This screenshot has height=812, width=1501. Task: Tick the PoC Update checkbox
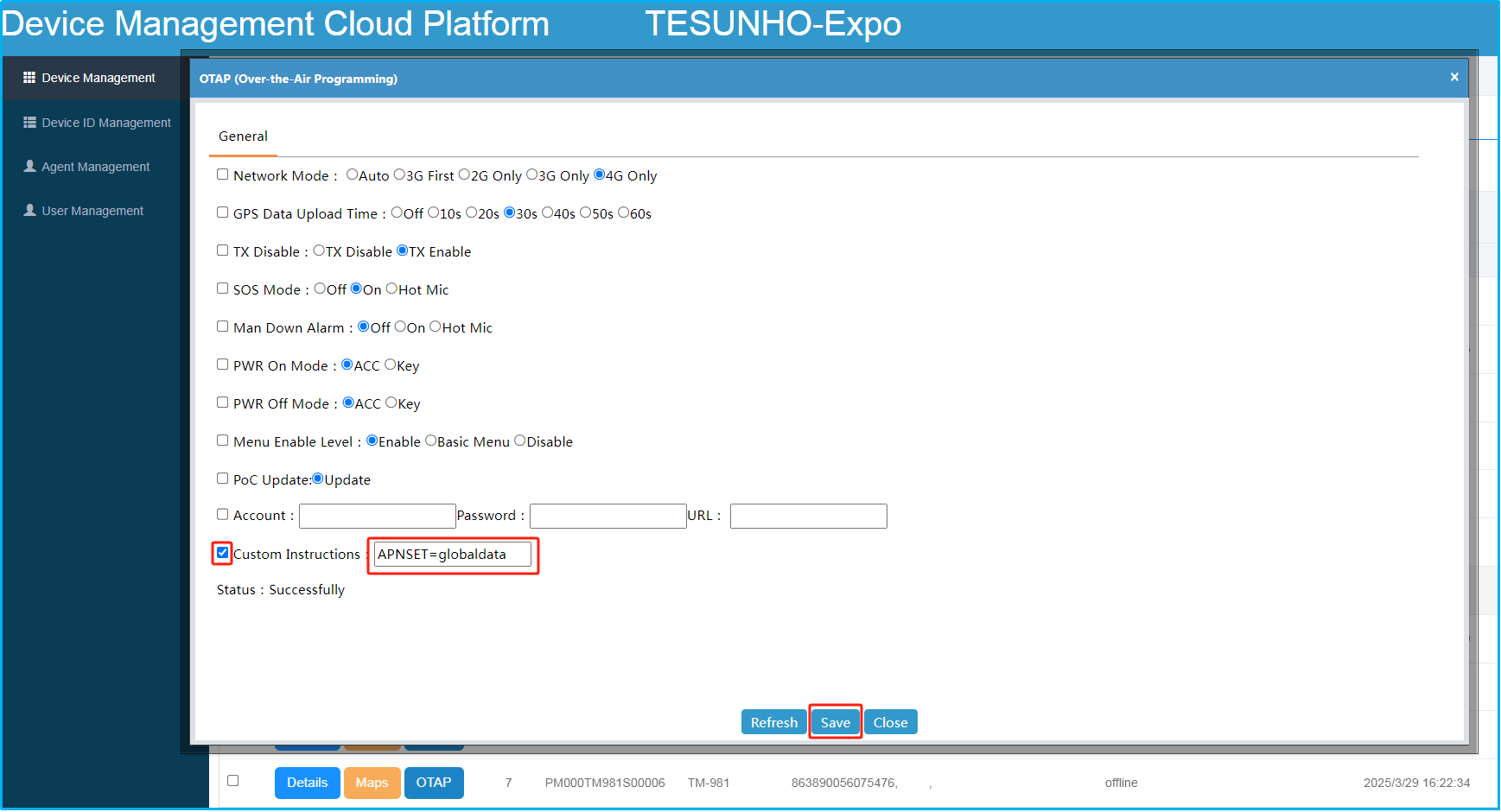(x=222, y=479)
